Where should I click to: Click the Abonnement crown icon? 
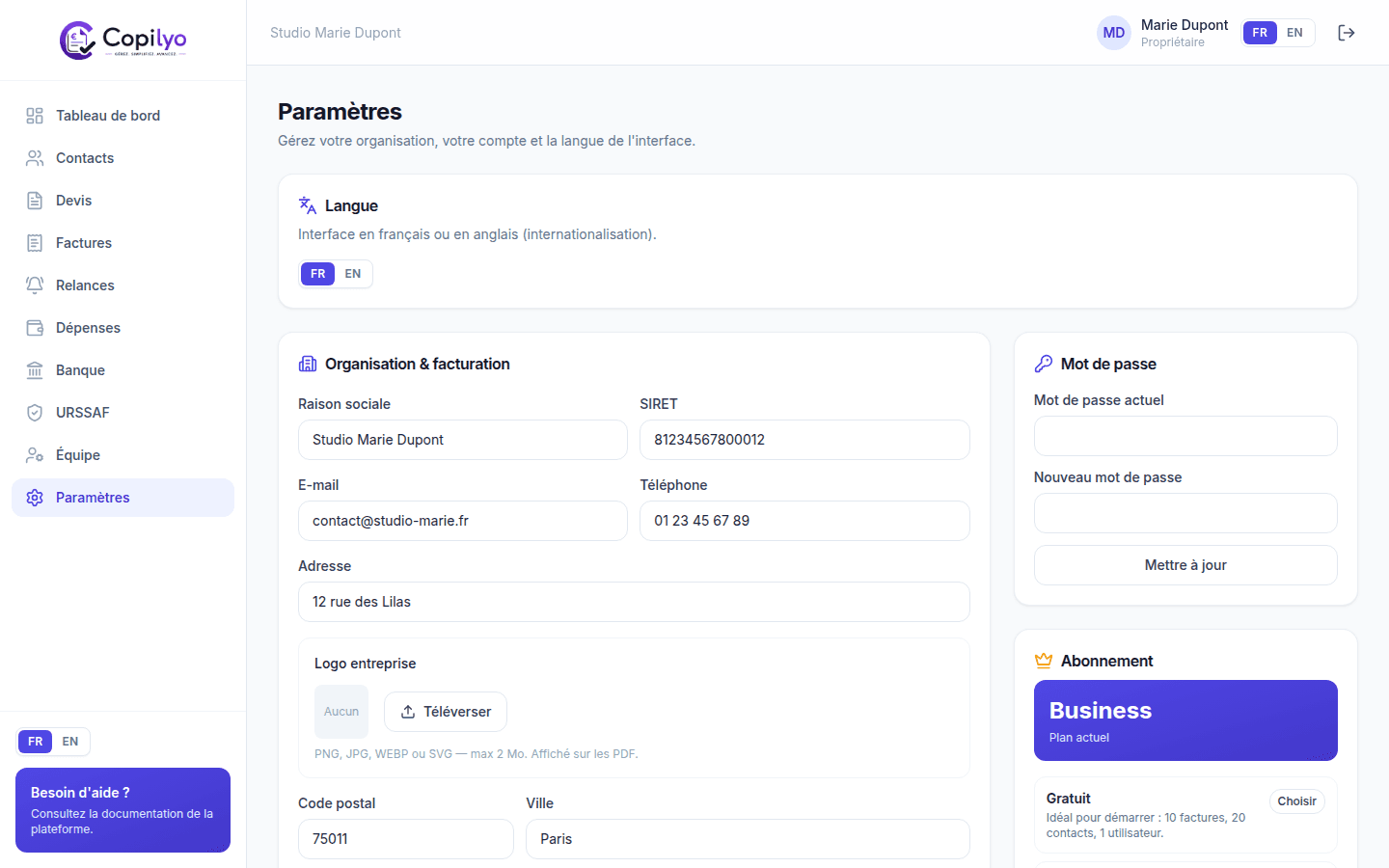click(1044, 661)
